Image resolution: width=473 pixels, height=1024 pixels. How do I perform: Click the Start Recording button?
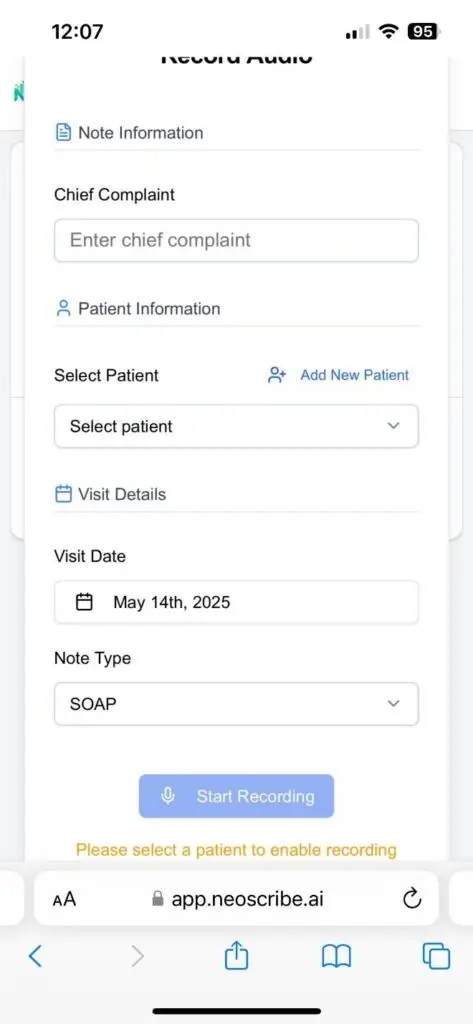coord(236,796)
